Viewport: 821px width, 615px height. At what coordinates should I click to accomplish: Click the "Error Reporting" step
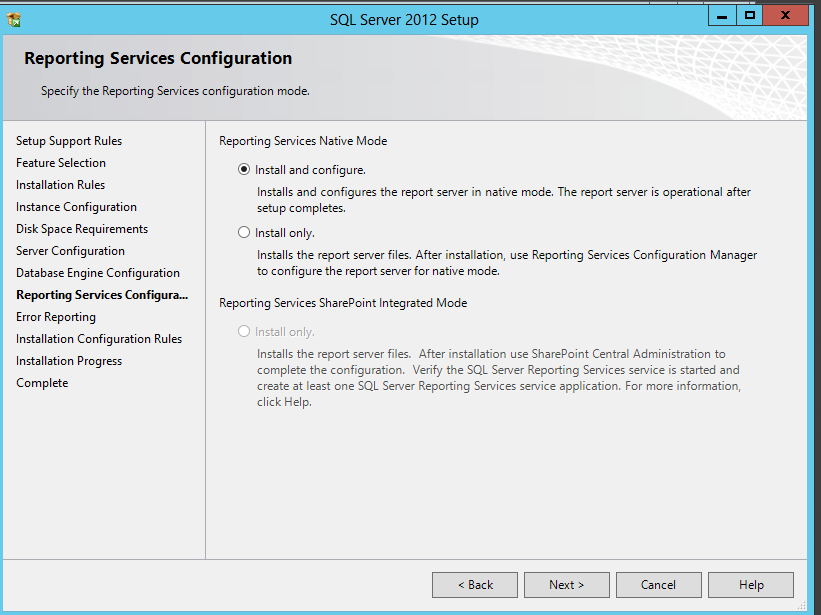(56, 317)
